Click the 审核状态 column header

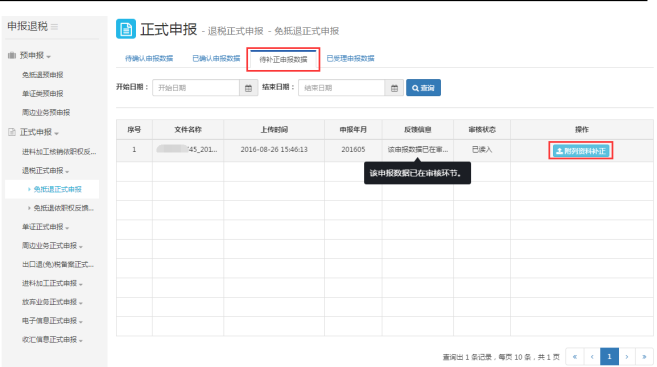(482, 129)
